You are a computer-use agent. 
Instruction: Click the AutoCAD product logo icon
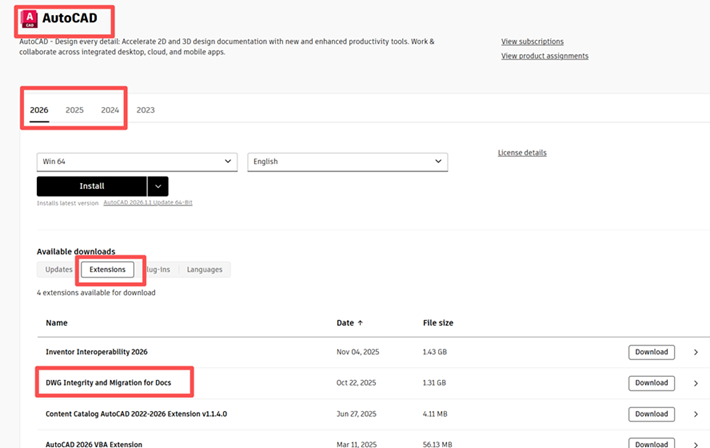click(29, 19)
